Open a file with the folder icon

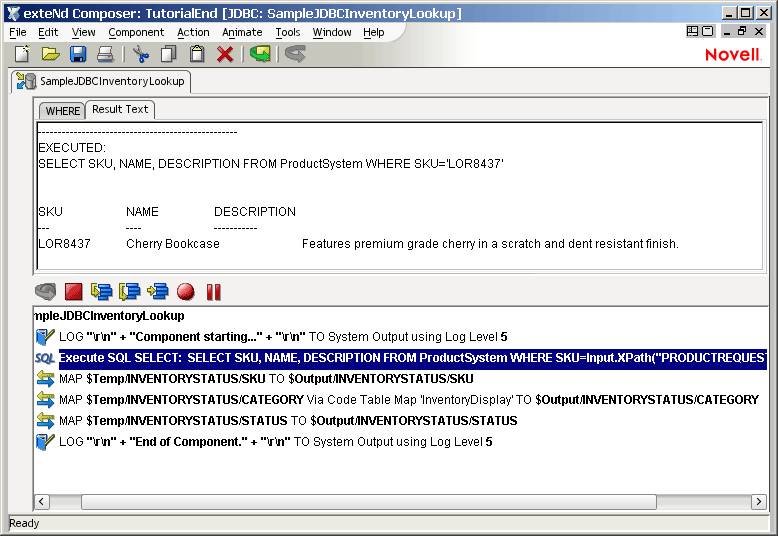point(51,54)
